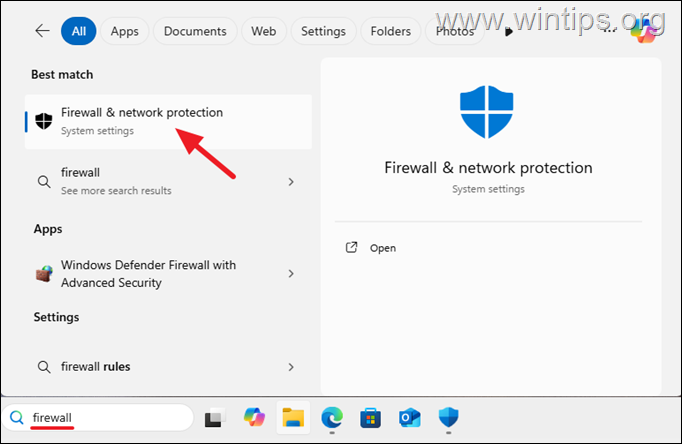This screenshot has width=682, height=444.
Task: Filter results by Folders
Action: point(390,31)
